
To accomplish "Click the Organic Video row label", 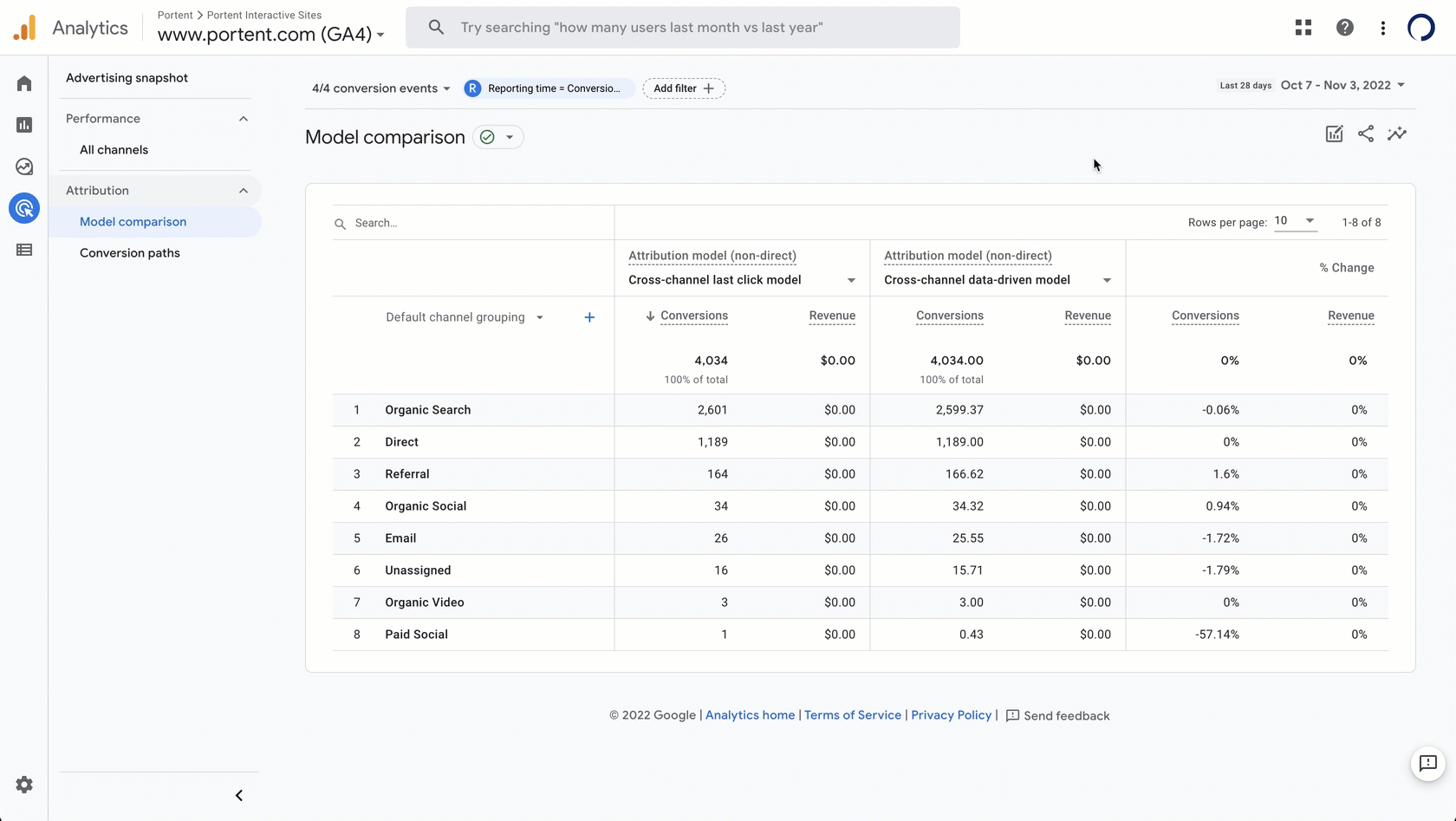I will pos(425,603).
